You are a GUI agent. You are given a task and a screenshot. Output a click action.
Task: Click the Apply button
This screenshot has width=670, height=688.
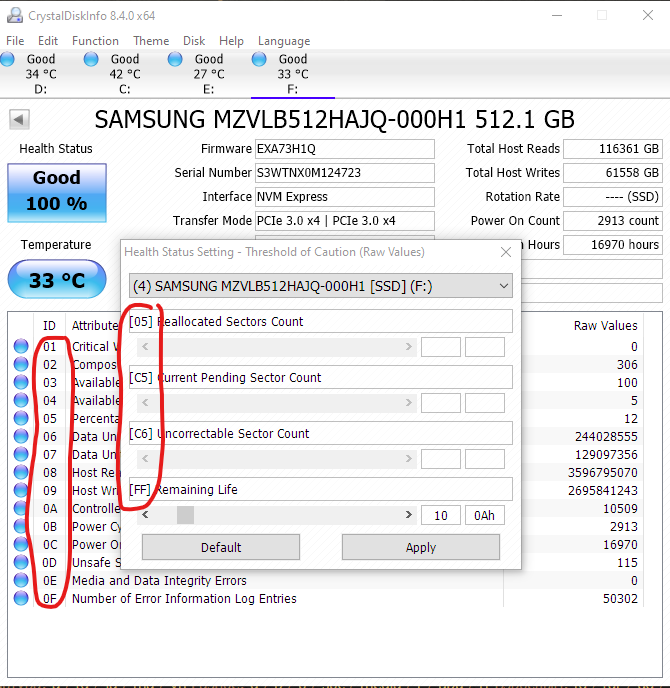(421, 547)
